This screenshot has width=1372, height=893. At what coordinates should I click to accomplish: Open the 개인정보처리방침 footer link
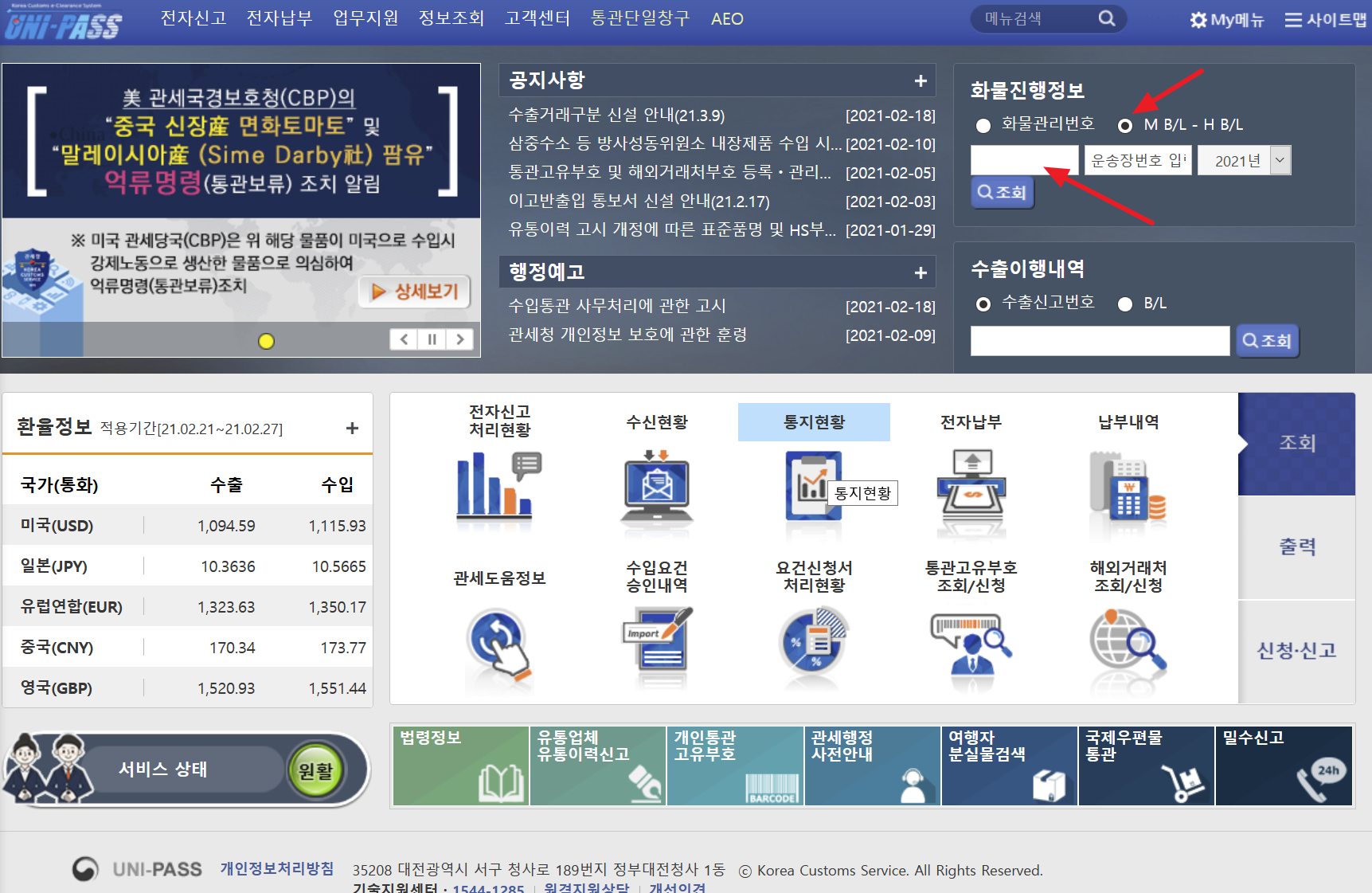277,868
